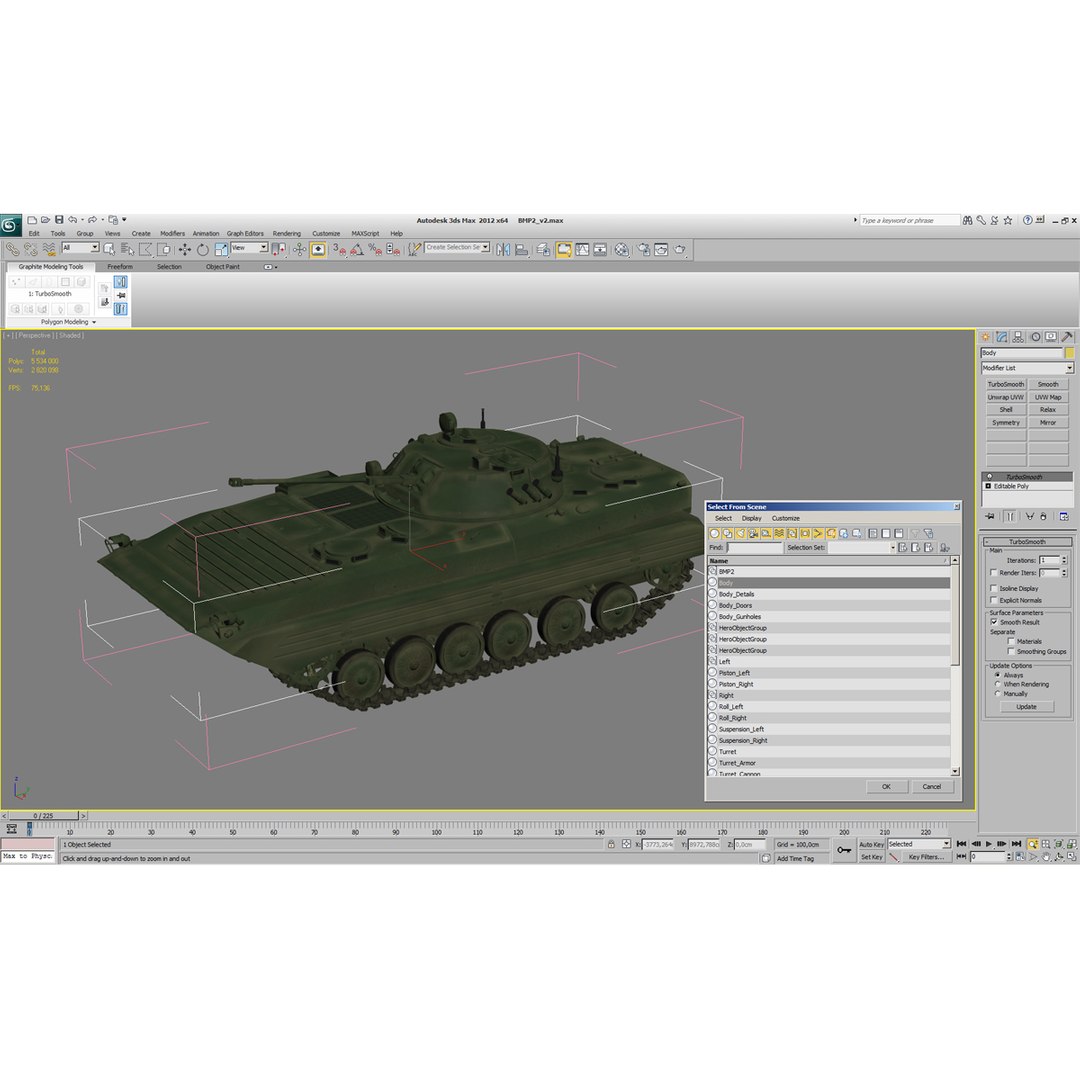This screenshot has height=1080, width=1080.
Task: Click the Body object color swatch
Action: [x=1070, y=353]
